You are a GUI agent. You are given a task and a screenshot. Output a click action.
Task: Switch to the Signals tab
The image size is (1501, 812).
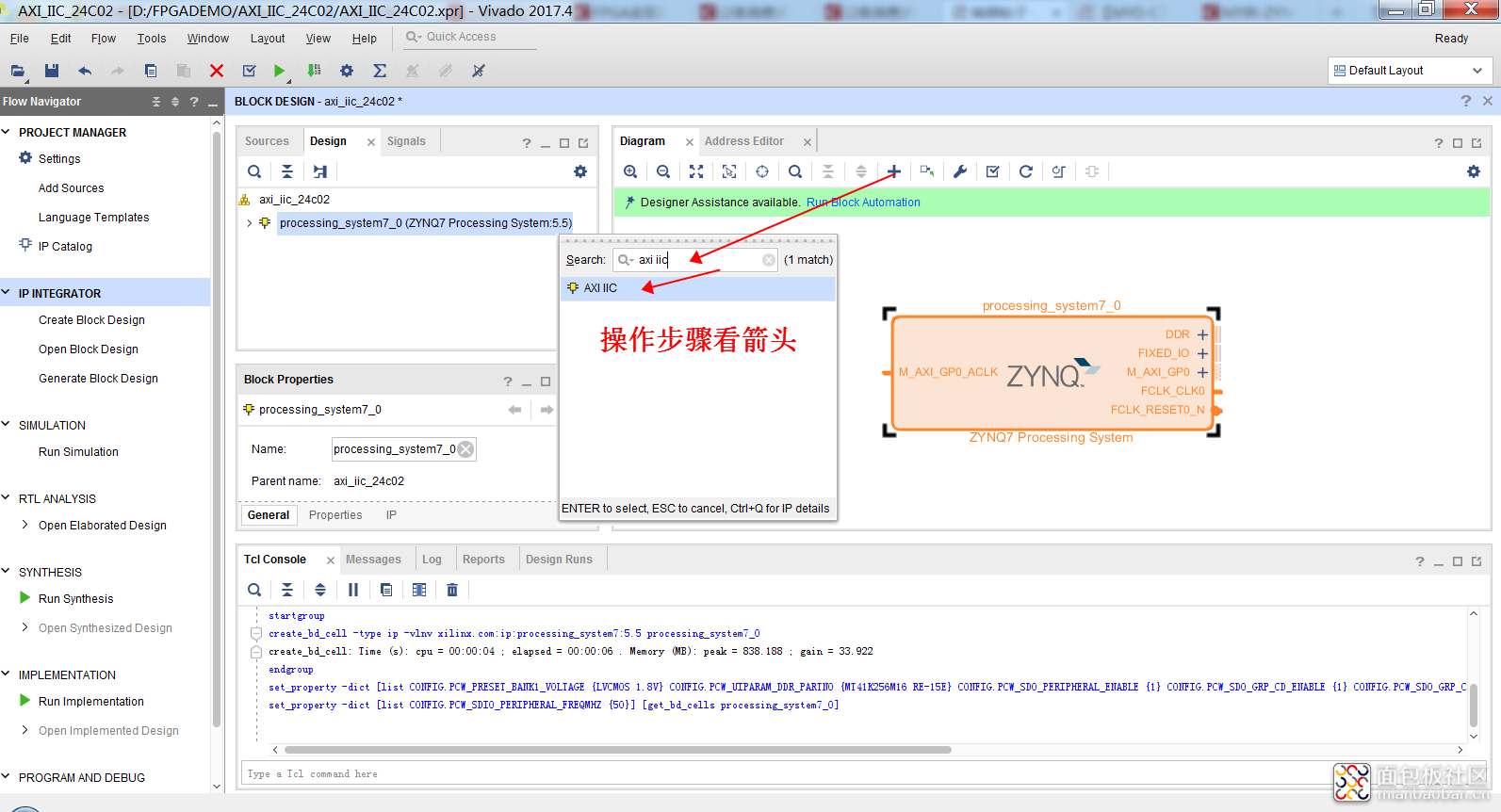tap(406, 141)
